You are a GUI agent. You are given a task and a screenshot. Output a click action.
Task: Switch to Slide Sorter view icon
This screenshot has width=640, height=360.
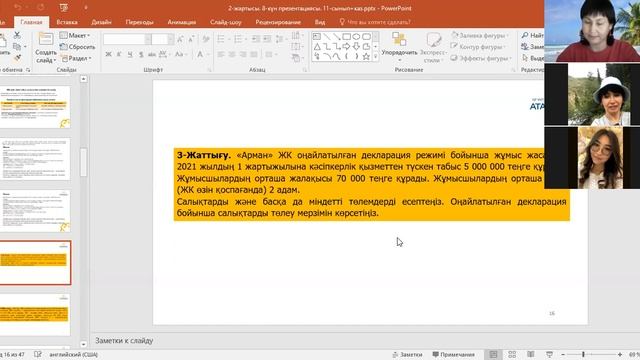pos(512,355)
